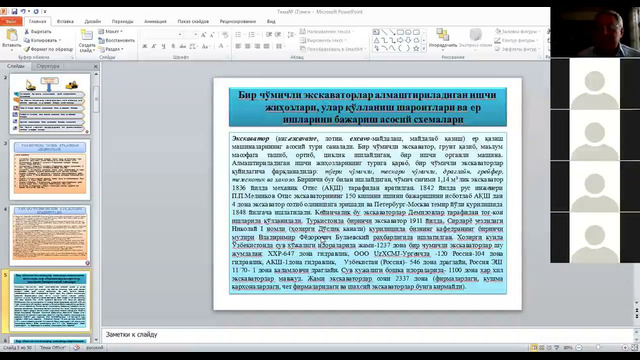640x360 pixels.
Task: Open character spacing options
Action: click(193, 47)
